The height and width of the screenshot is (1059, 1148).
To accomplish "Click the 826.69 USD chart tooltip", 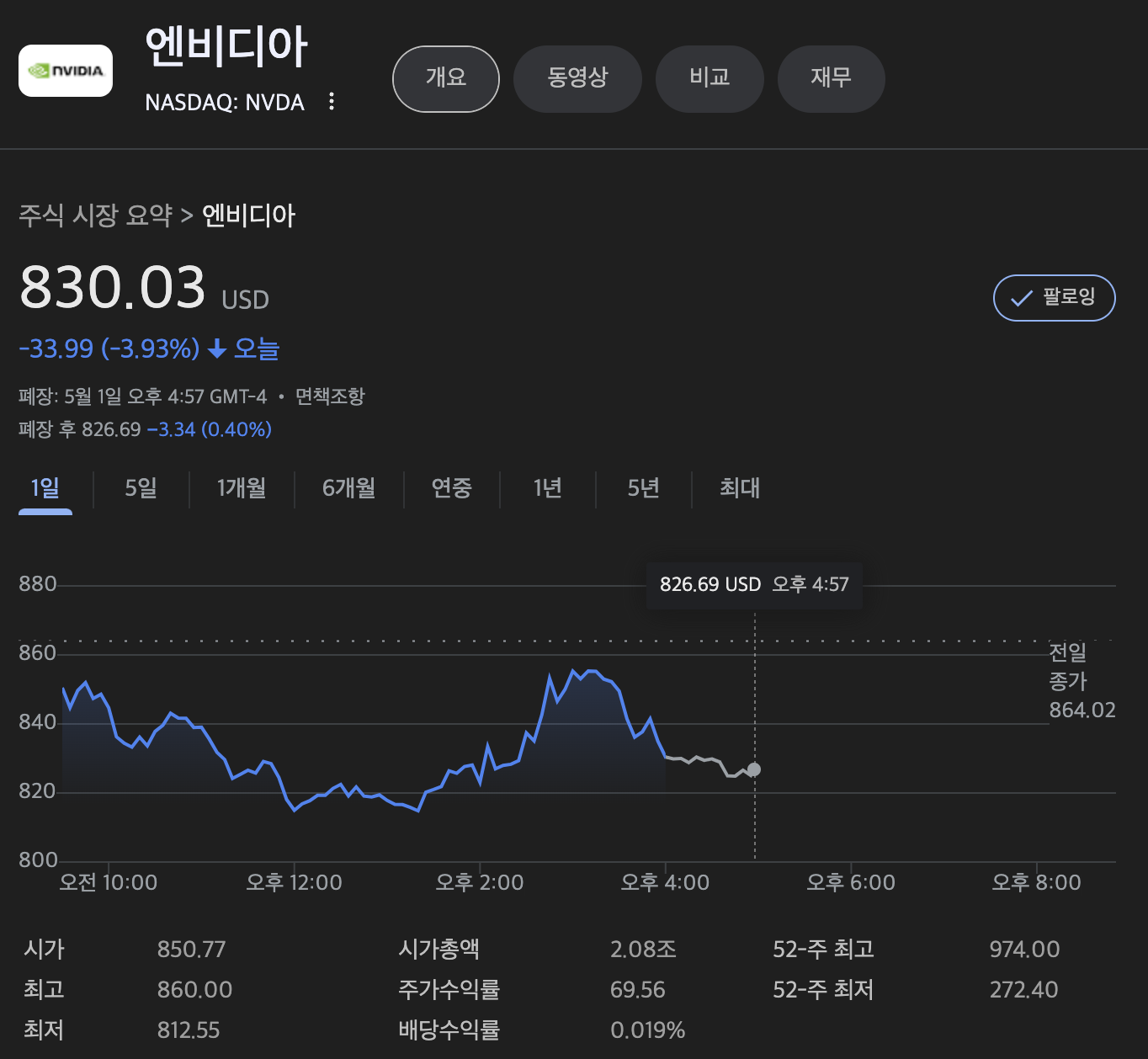I will tap(754, 585).
